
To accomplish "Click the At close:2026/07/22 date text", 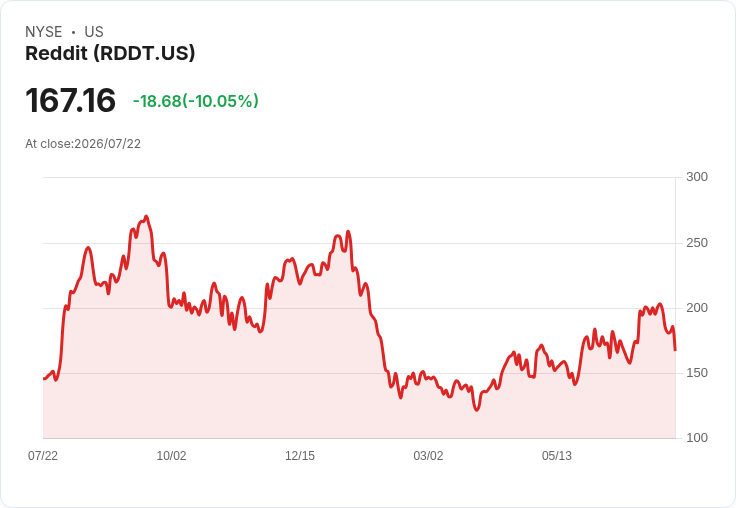I will (x=83, y=144).
